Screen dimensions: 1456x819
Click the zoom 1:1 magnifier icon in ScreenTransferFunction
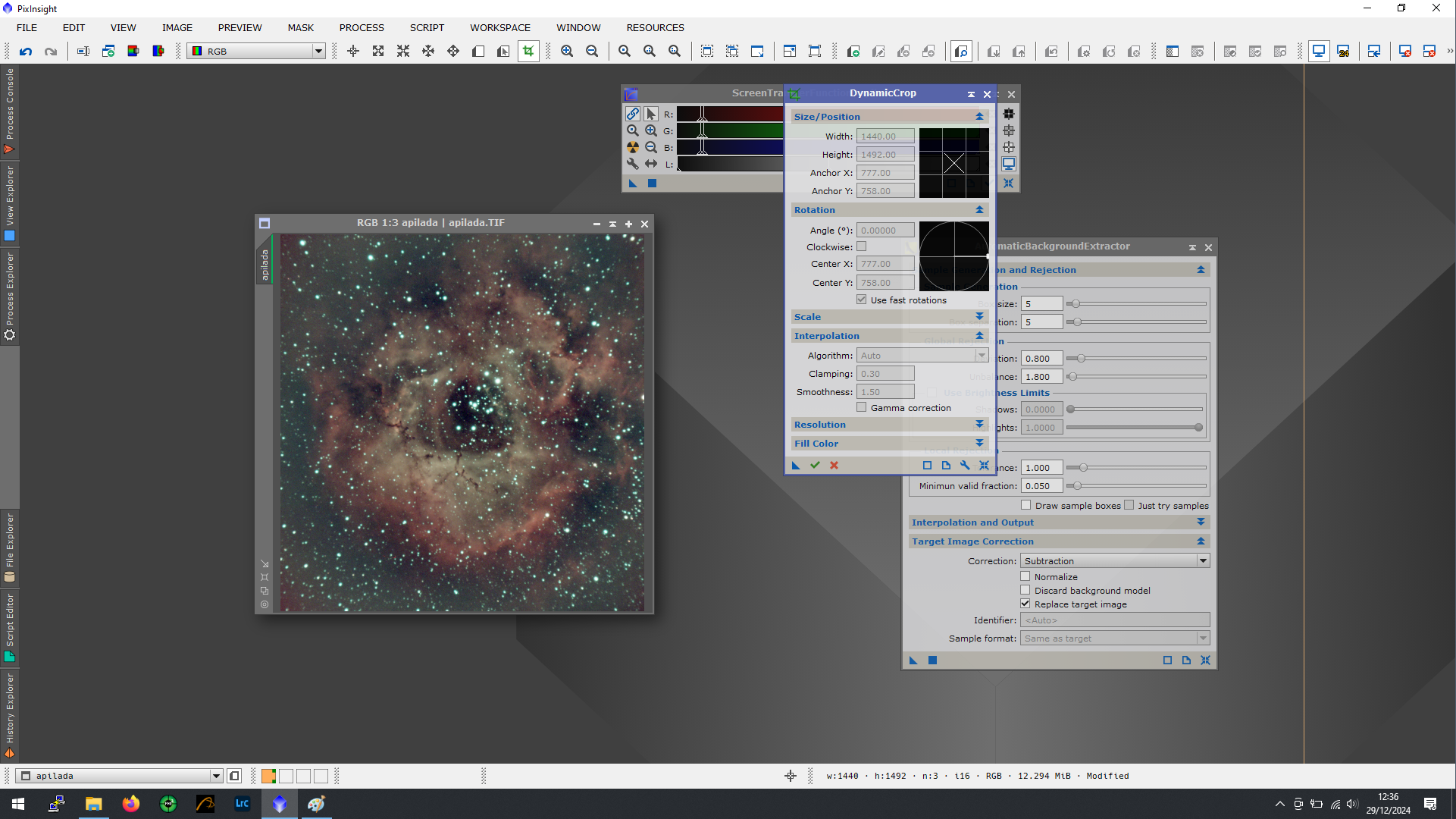tap(633, 130)
